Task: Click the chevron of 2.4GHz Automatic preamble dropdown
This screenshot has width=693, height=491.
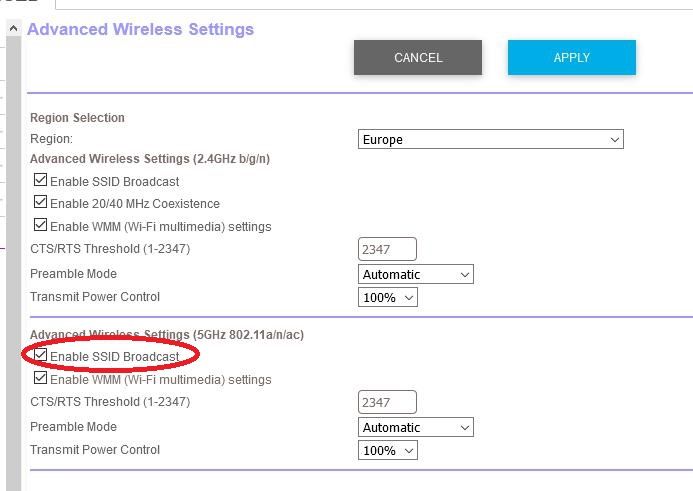Action: pyautogui.click(x=465, y=274)
